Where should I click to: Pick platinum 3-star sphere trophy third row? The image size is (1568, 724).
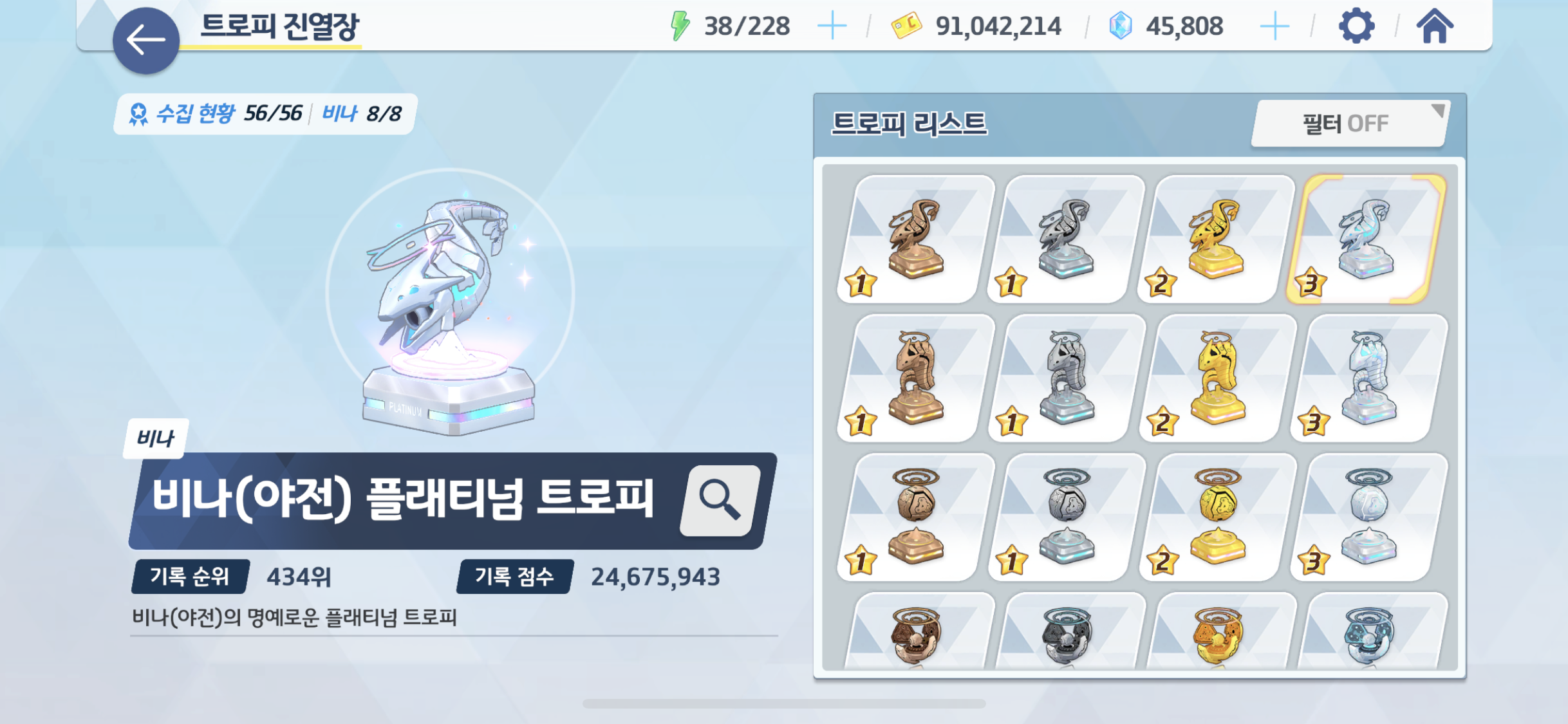(1368, 517)
